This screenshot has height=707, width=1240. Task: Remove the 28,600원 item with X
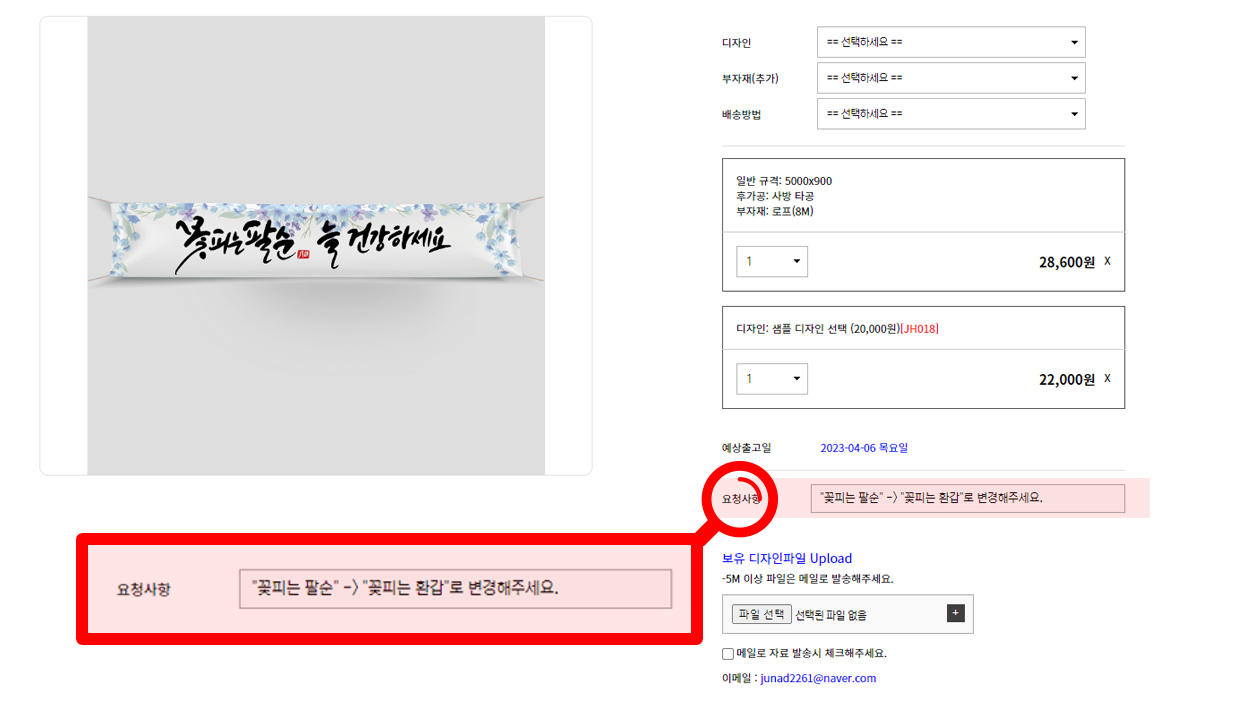(x=1107, y=261)
